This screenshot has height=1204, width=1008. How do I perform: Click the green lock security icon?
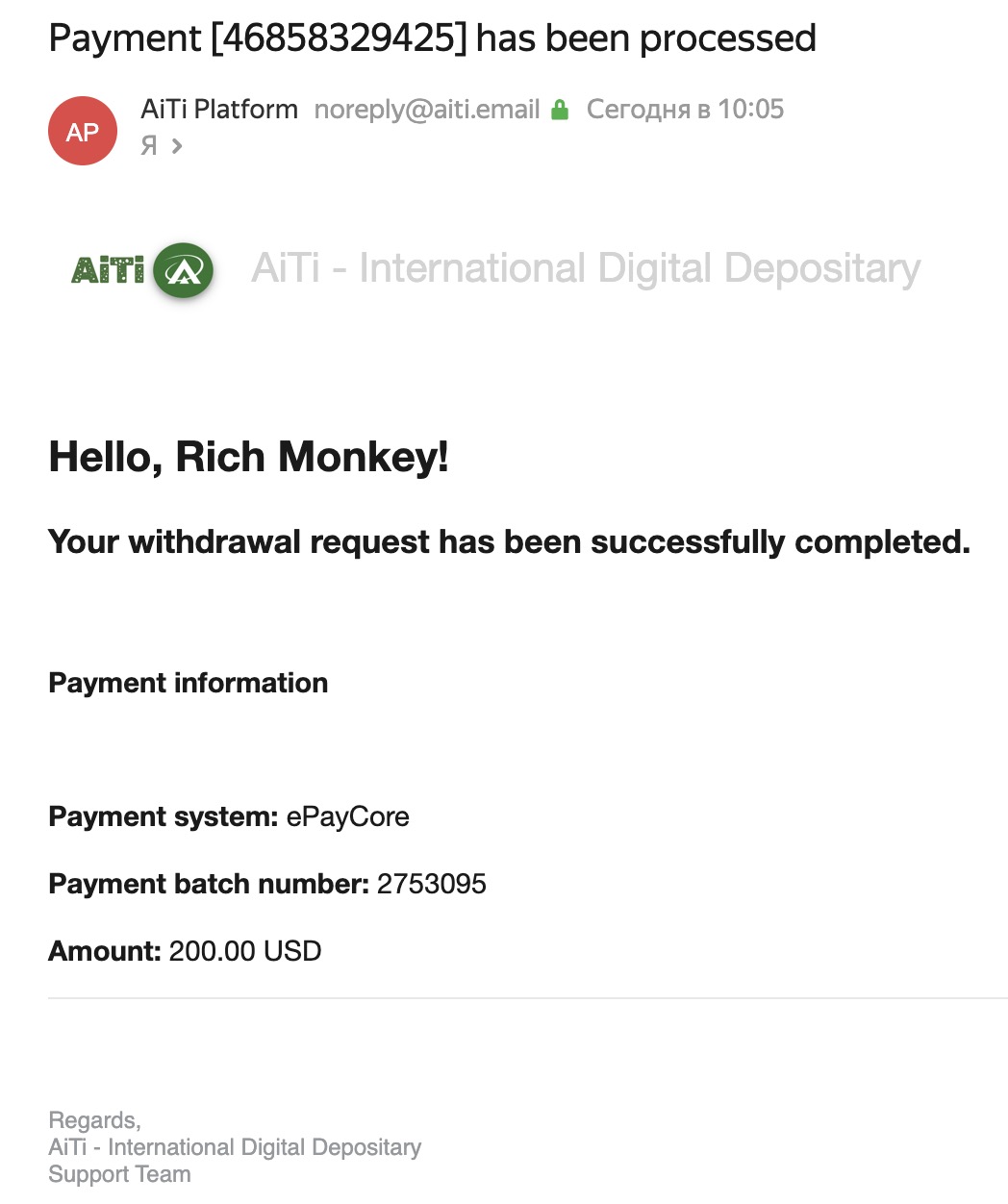tap(560, 110)
